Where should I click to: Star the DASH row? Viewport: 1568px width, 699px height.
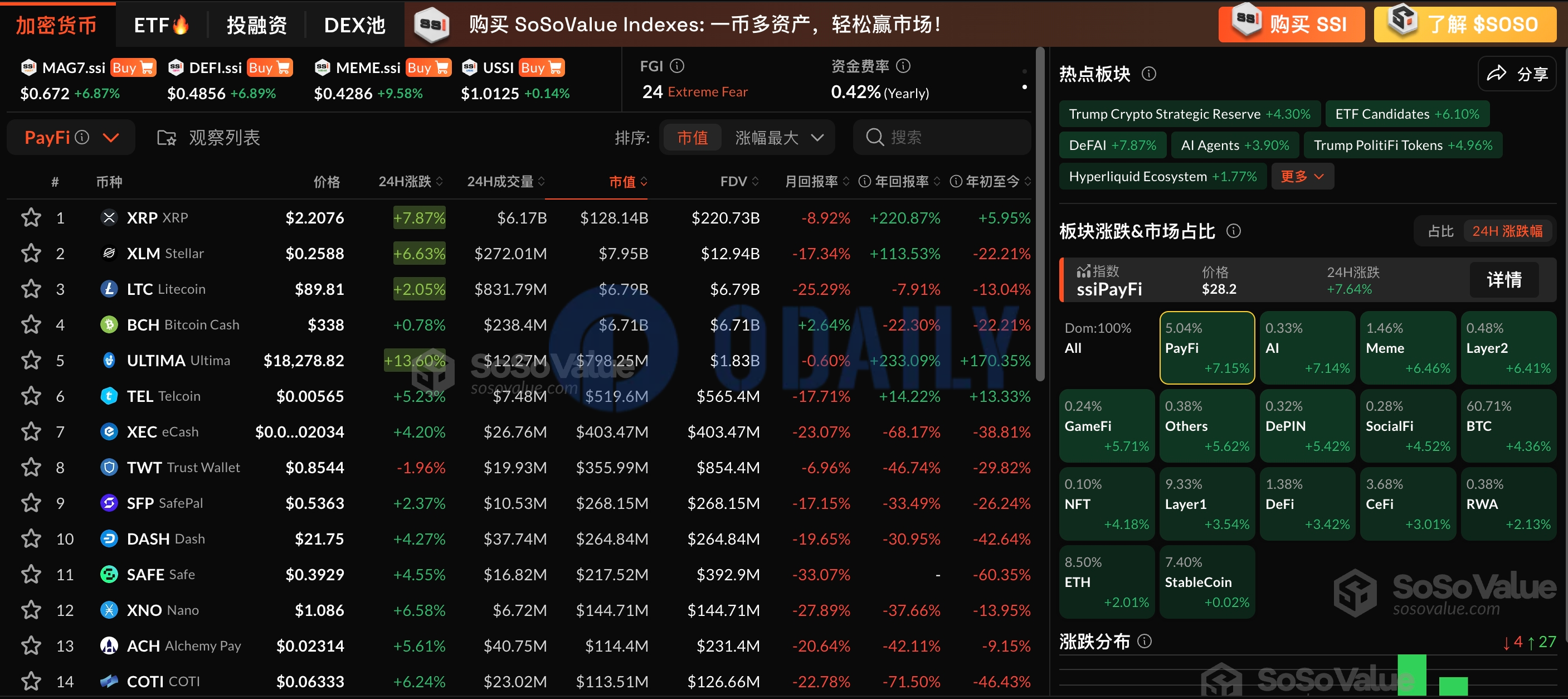pos(31,538)
